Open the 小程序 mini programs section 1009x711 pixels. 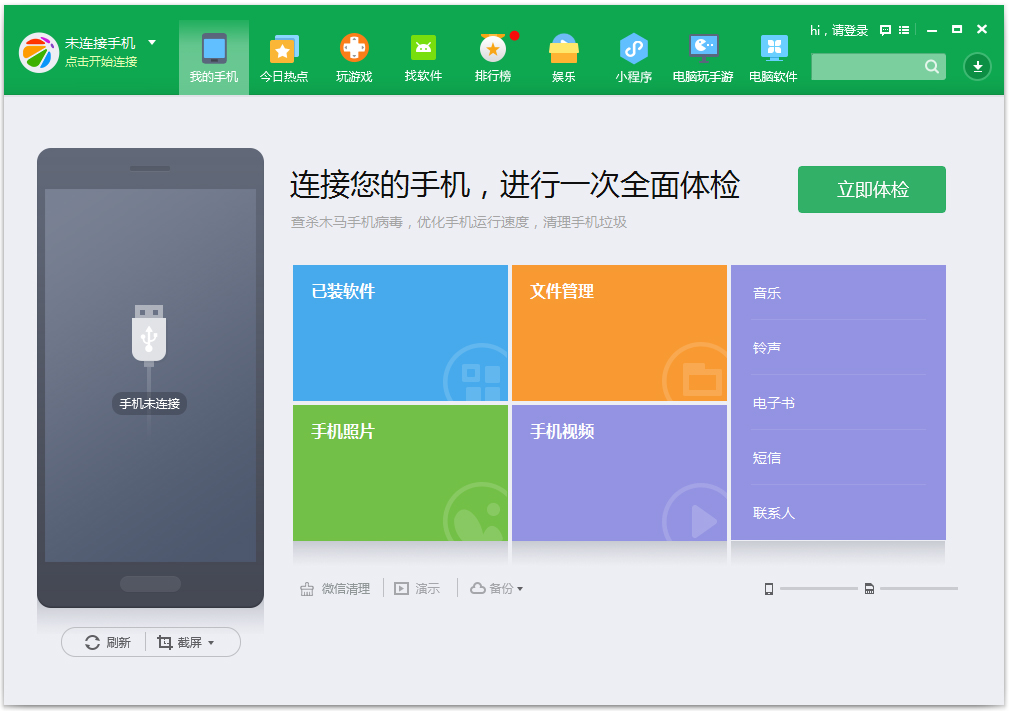tap(633, 57)
